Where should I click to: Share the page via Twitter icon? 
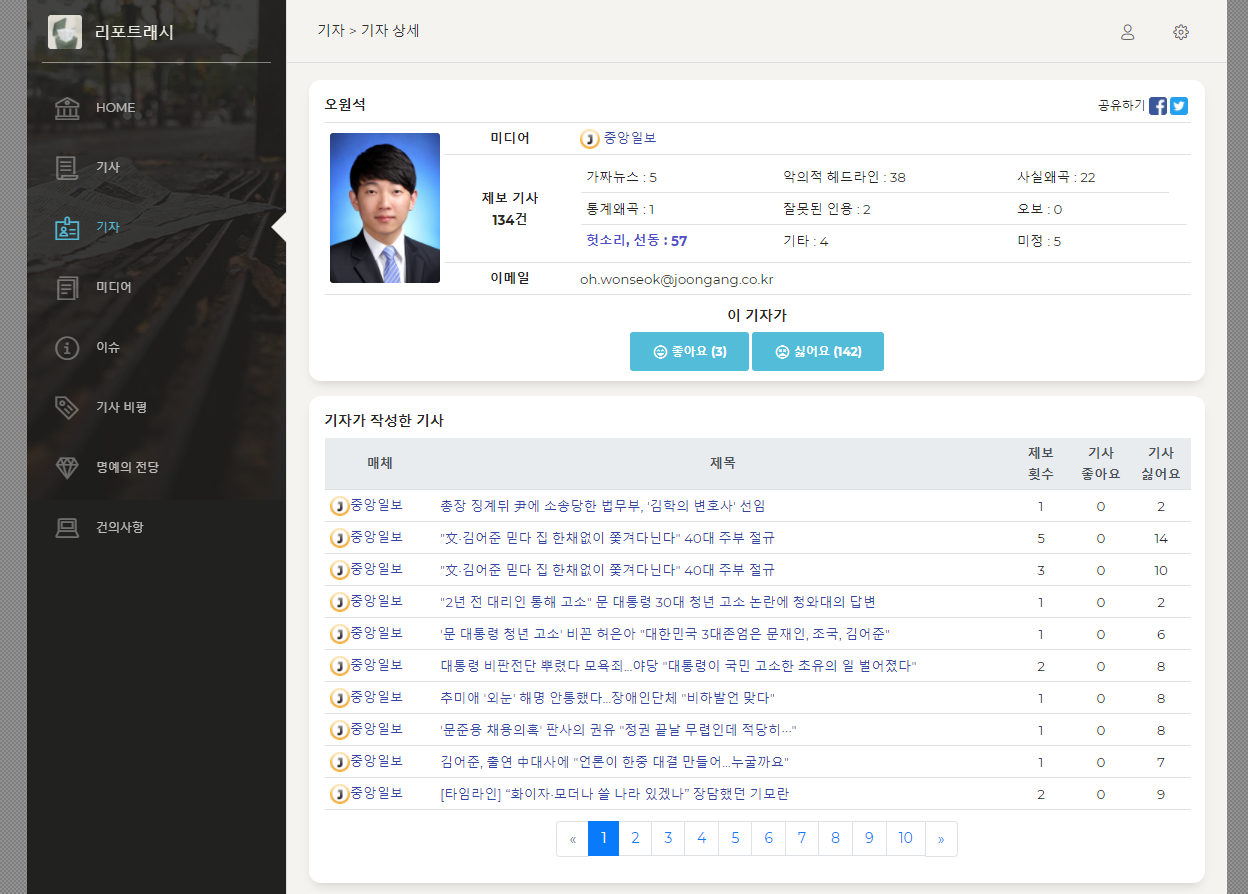tap(1179, 106)
